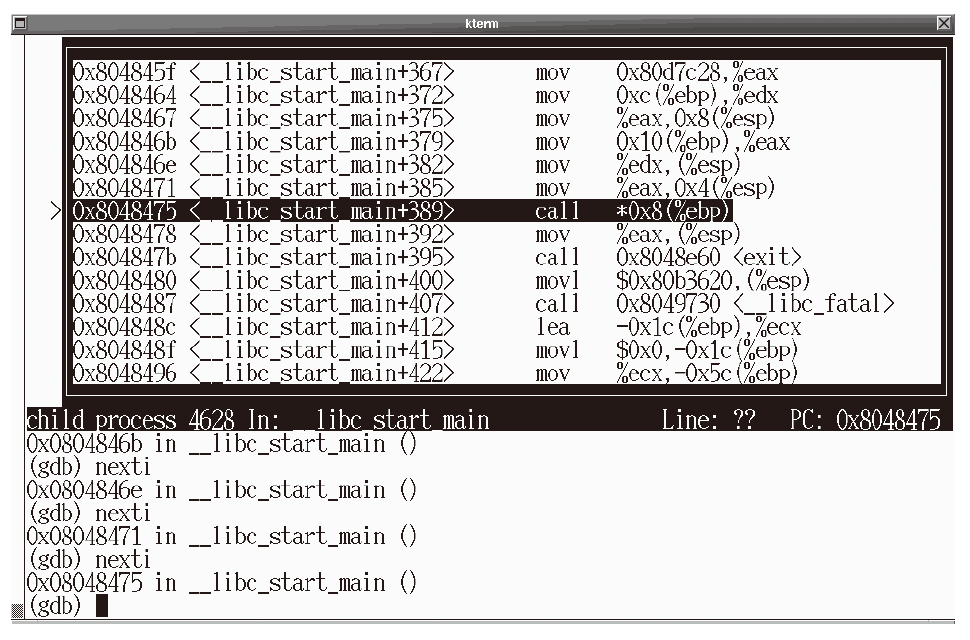
Task: Place cursor at the active (gdb) prompt
Action: 101,606
